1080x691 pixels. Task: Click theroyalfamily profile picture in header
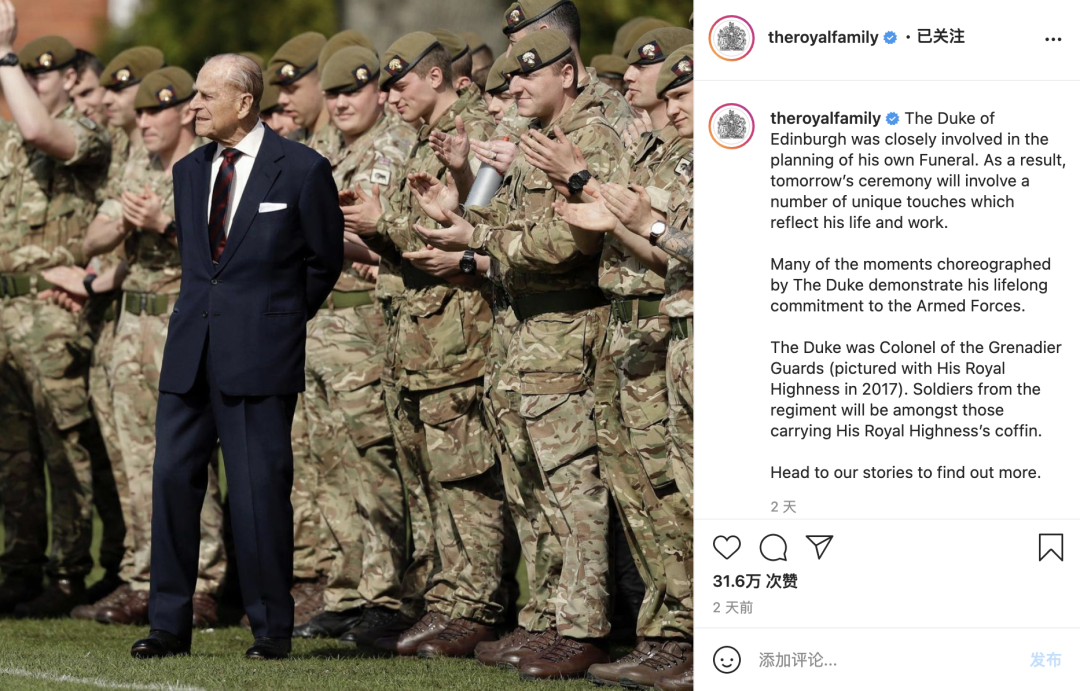pos(731,37)
